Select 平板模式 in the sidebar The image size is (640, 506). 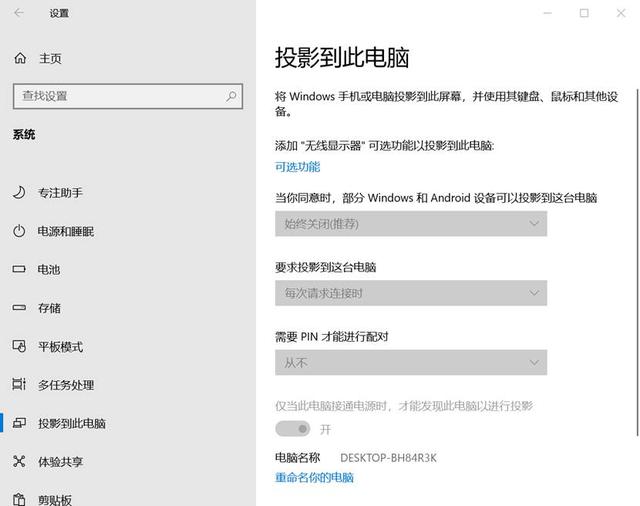coord(60,346)
